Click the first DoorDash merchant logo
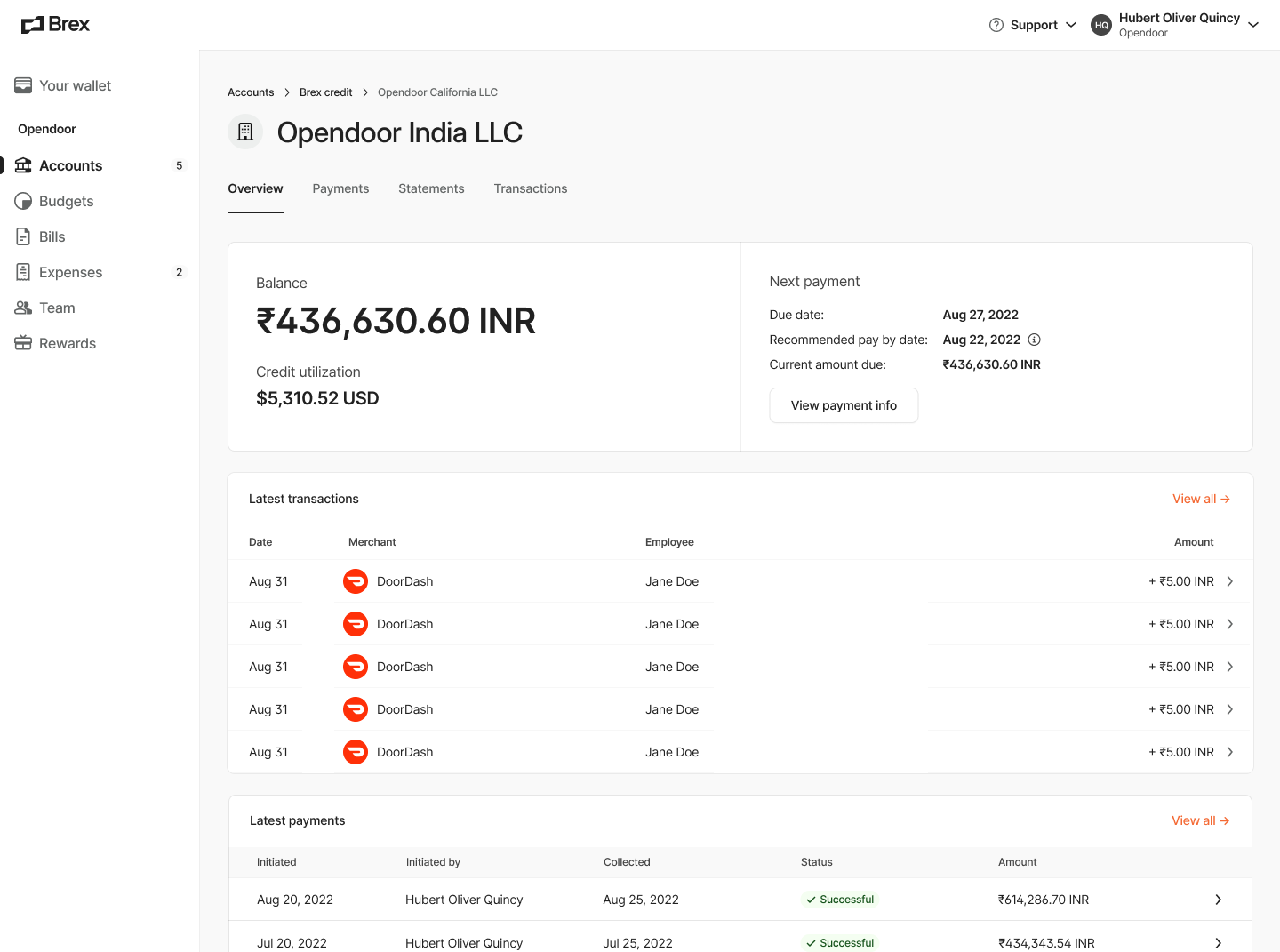The height and width of the screenshot is (952, 1280). pos(356,581)
